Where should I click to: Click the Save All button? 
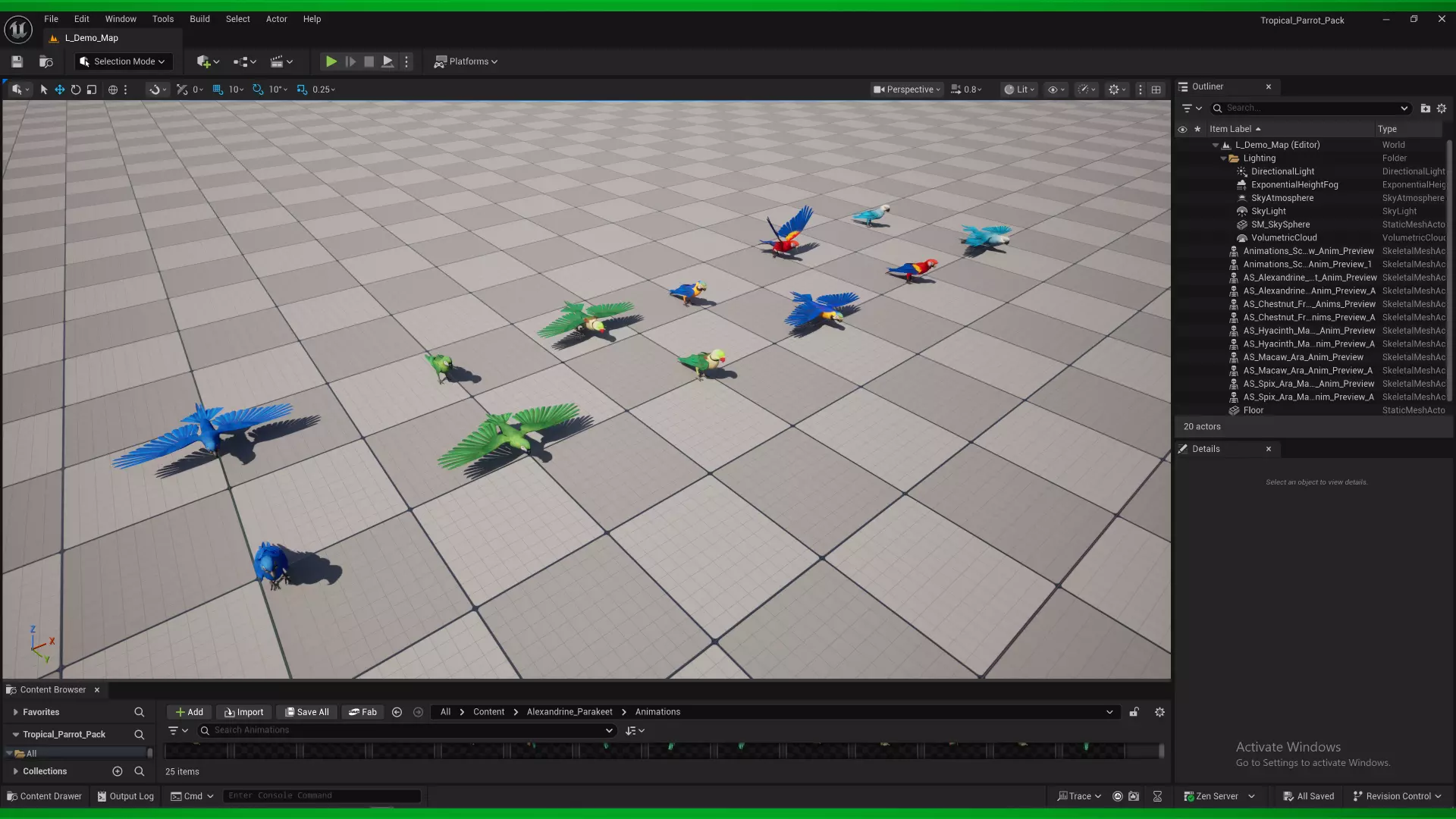[x=306, y=712]
